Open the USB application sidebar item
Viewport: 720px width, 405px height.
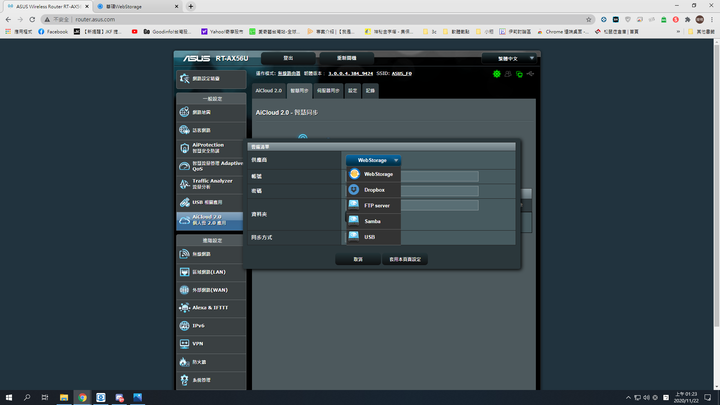point(211,202)
